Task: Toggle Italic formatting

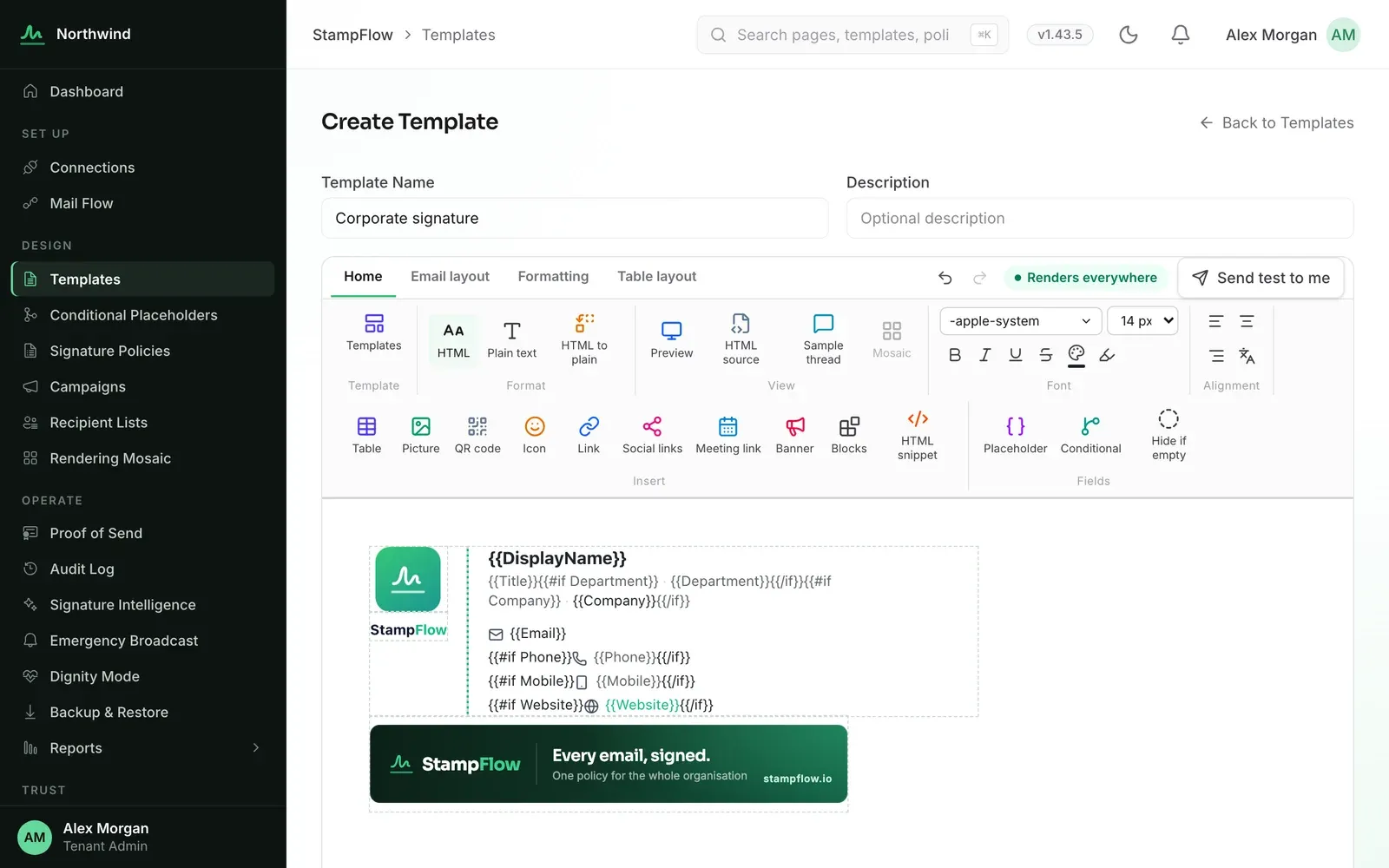Action: 985,355
